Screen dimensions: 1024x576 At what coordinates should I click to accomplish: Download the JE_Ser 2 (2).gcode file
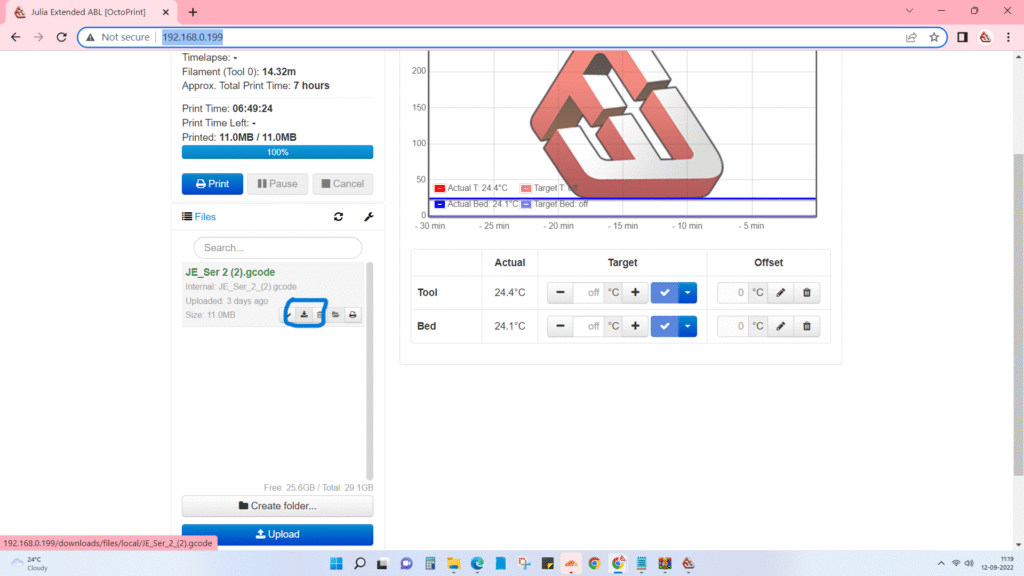304,315
